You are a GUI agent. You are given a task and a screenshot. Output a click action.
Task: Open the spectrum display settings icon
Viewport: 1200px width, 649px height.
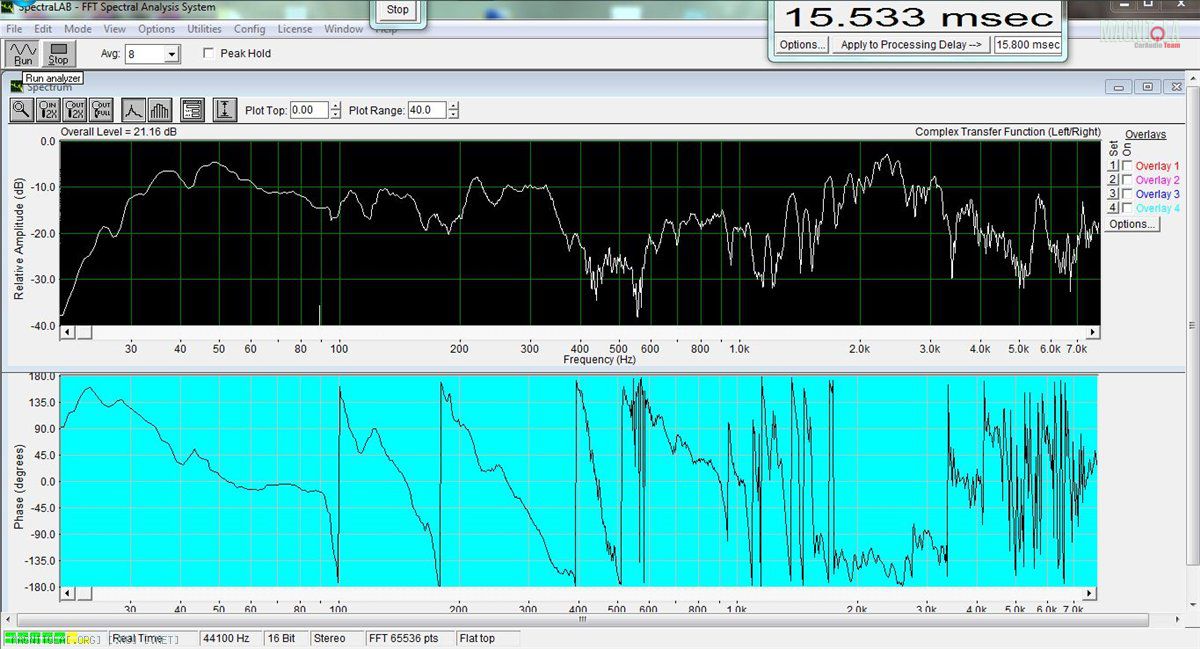193,110
